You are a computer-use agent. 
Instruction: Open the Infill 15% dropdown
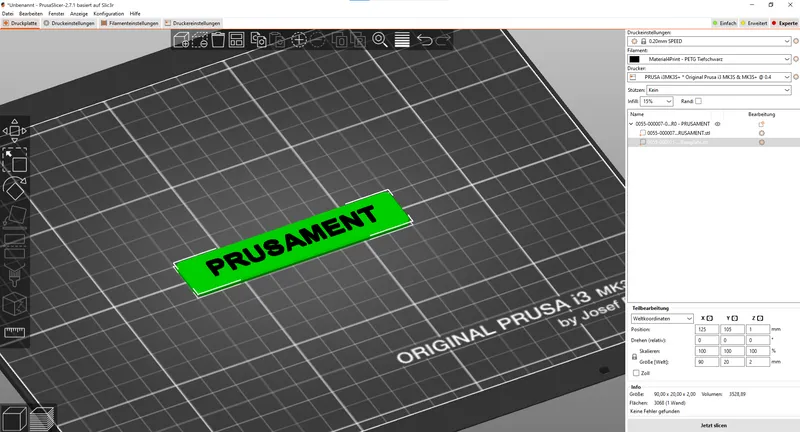[x=657, y=101]
